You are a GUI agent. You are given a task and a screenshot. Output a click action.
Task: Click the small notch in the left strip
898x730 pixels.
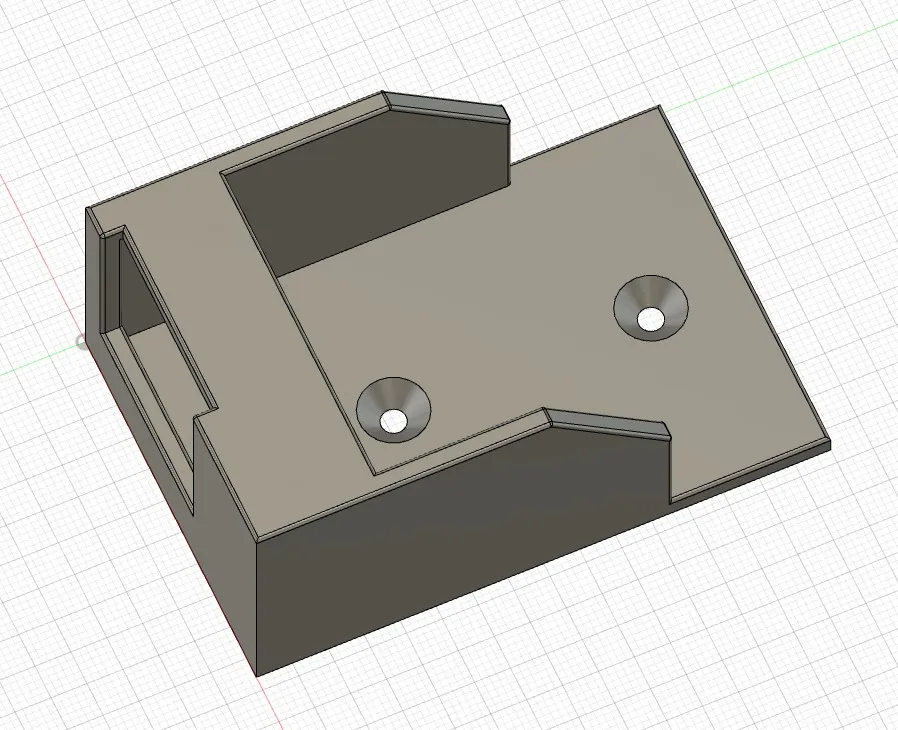point(206,413)
